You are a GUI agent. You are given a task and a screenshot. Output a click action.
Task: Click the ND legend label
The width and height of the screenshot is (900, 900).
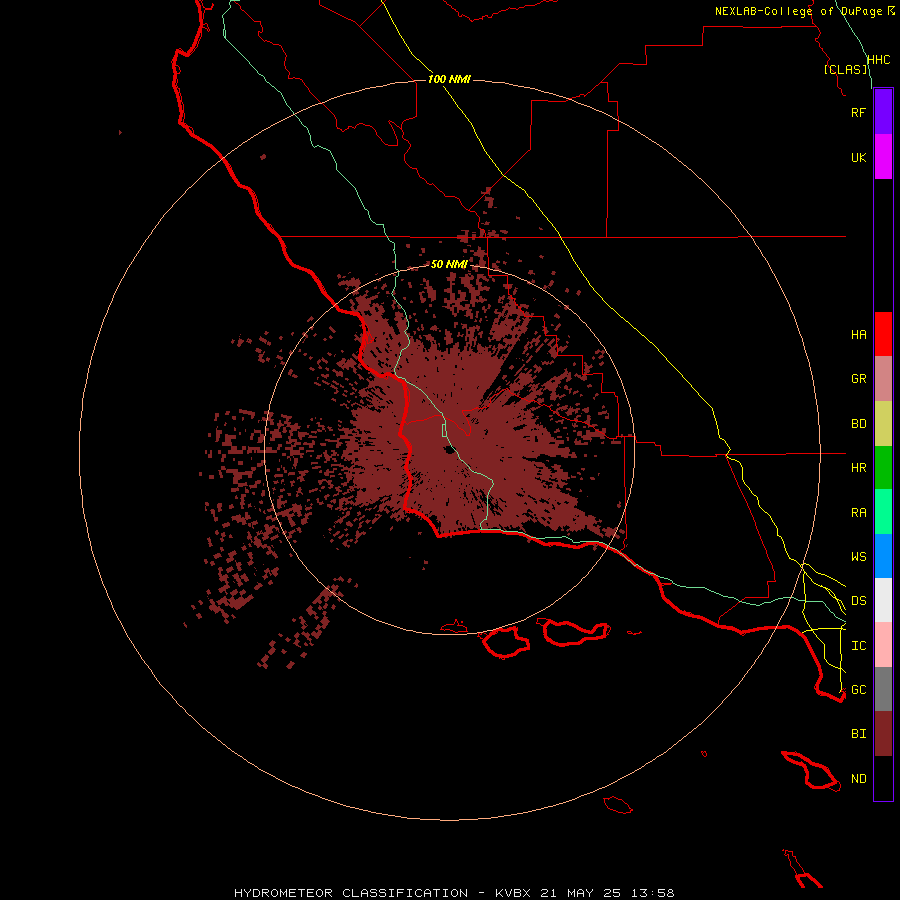pos(858,779)
